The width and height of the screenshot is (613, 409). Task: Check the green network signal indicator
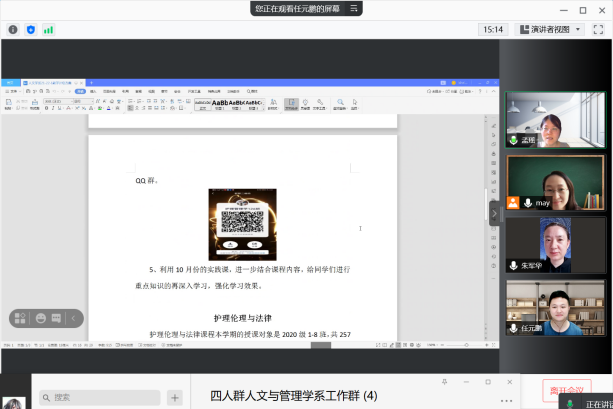(x=48, y=30)
